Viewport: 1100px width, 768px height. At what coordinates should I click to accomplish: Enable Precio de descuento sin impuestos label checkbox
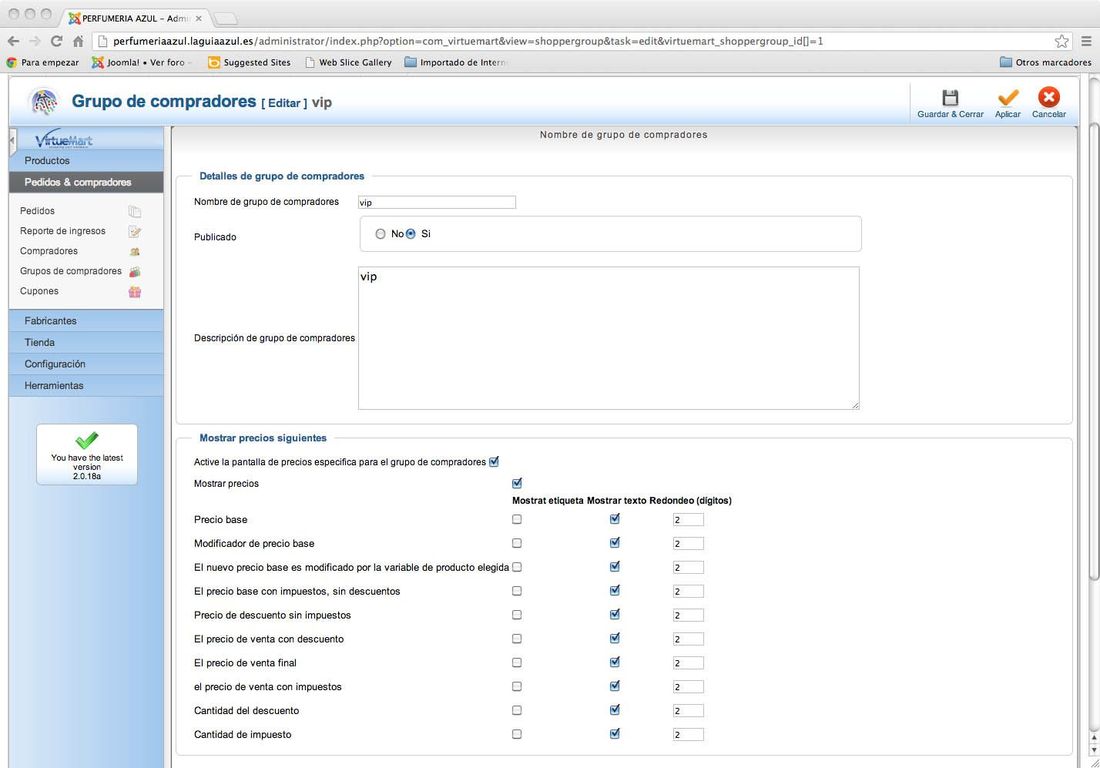[x=517, y=615]
